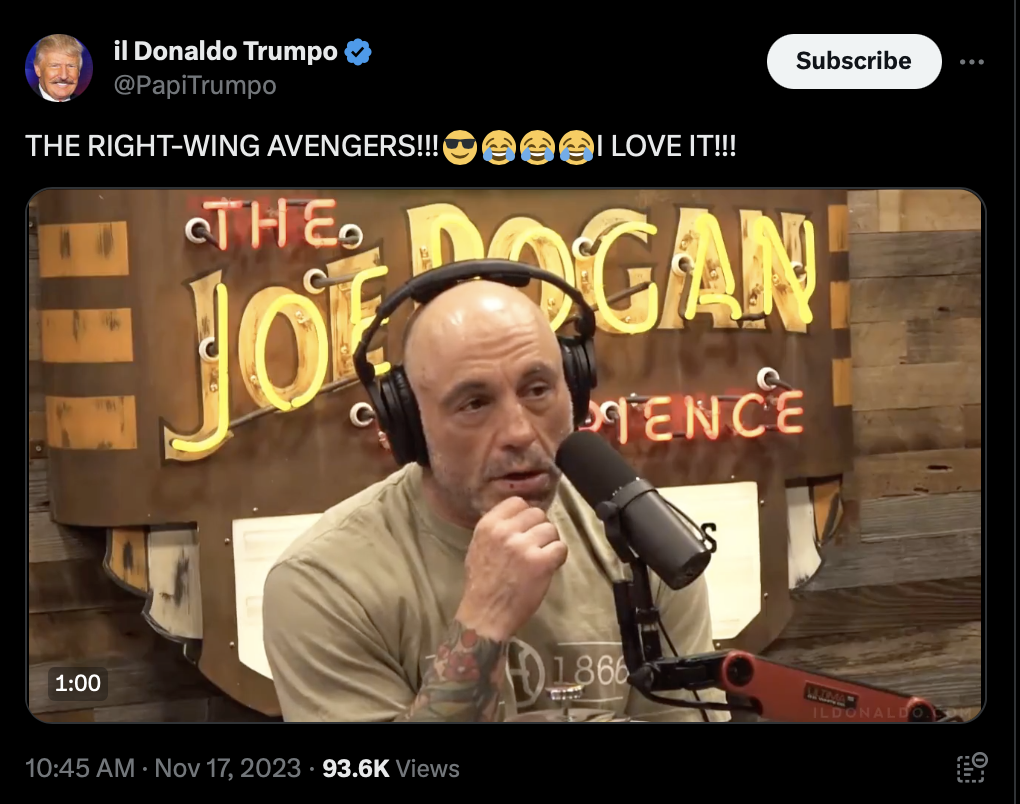Open the three-dot more options menu
1020x804 pixels.
pyautogui.click(x=971, y=62)
